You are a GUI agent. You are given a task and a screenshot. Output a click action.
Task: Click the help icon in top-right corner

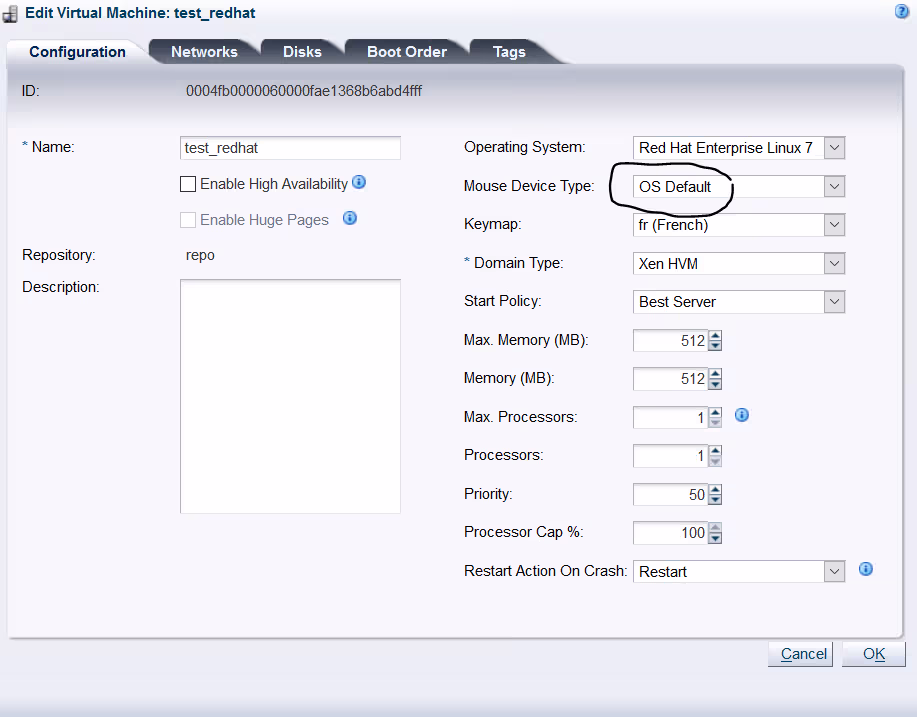pos(902,11)
